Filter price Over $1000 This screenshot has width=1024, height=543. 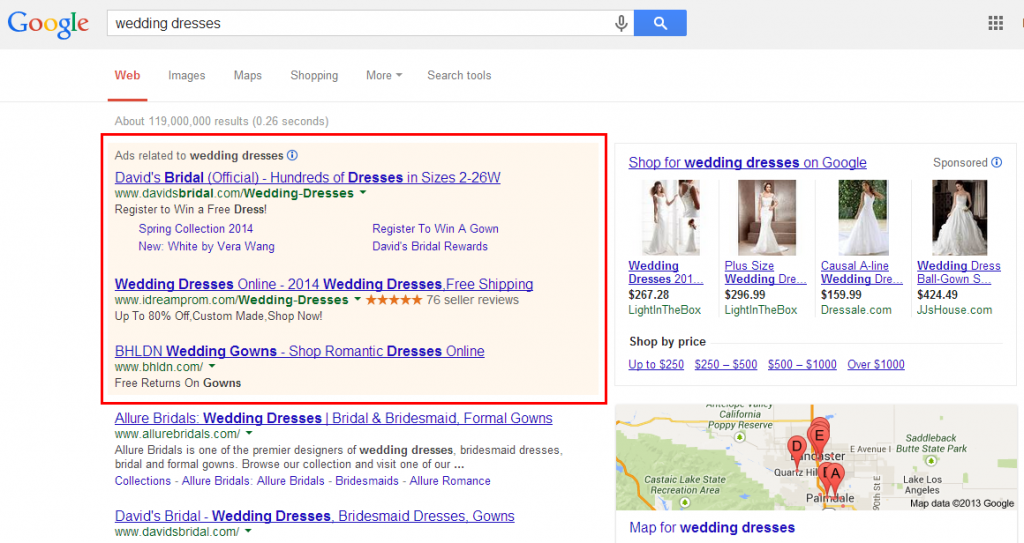(x=876, y=365)
